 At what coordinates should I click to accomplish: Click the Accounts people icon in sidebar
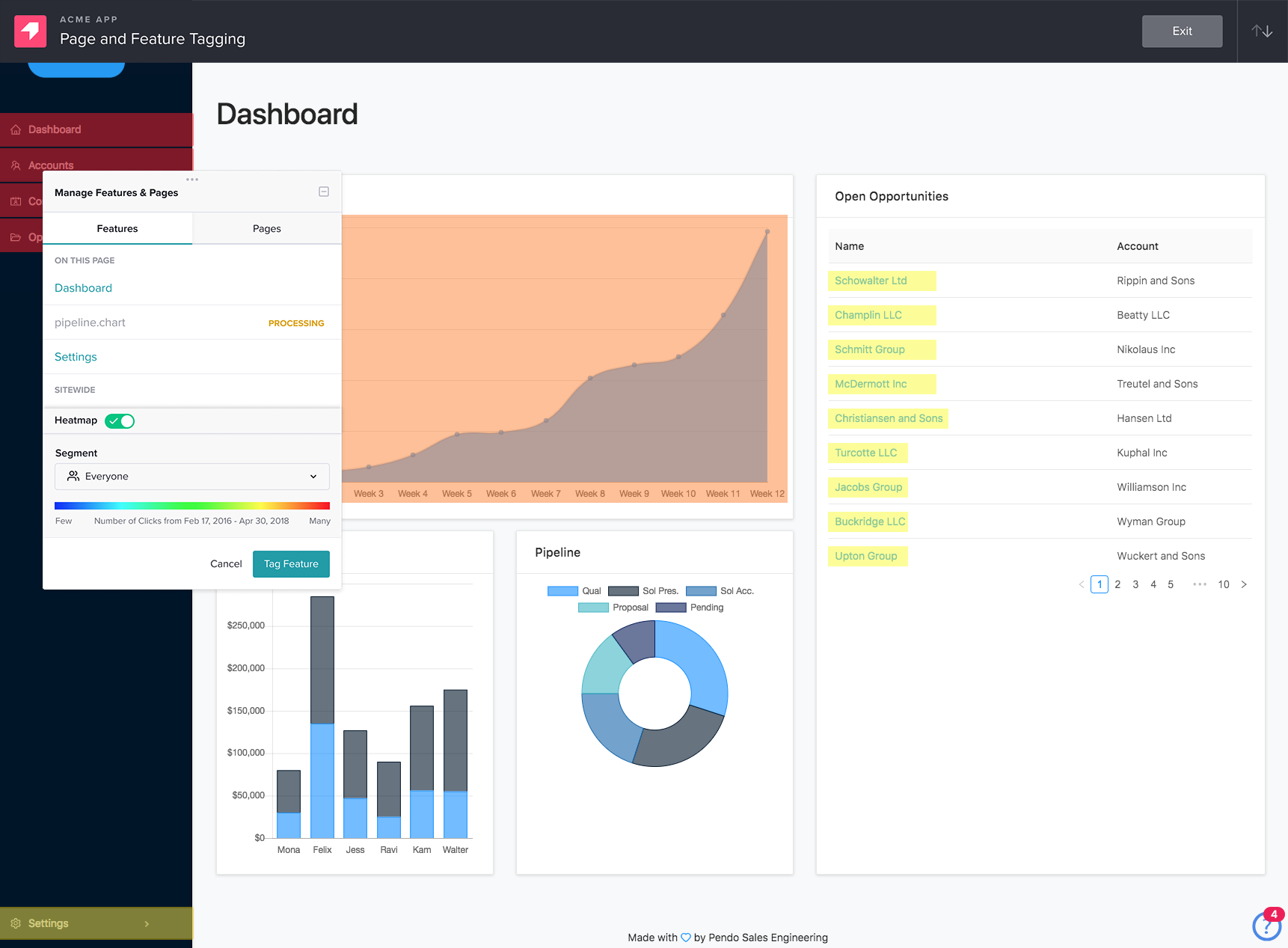pyautogui.click(x=16, y=165)
